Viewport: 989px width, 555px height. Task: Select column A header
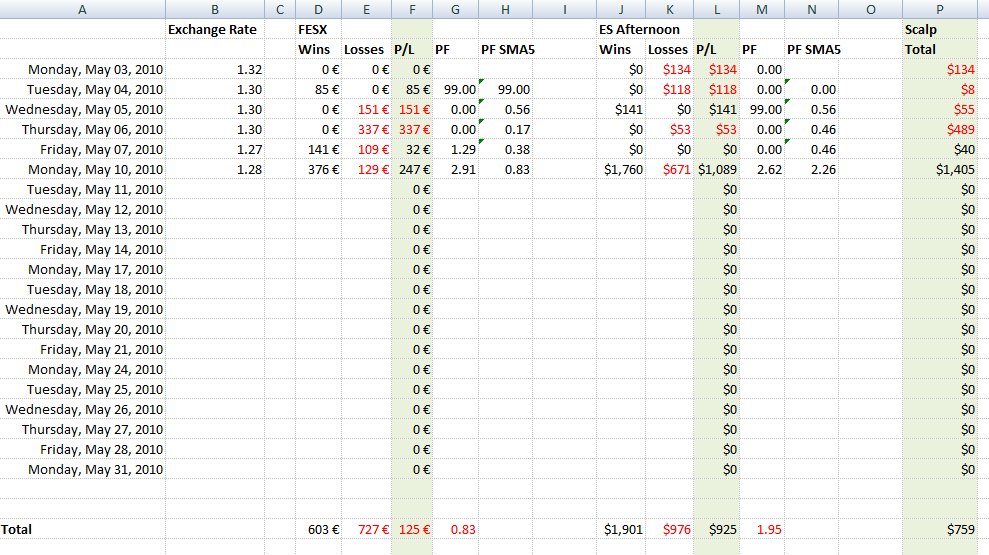[x=83, y=9]
